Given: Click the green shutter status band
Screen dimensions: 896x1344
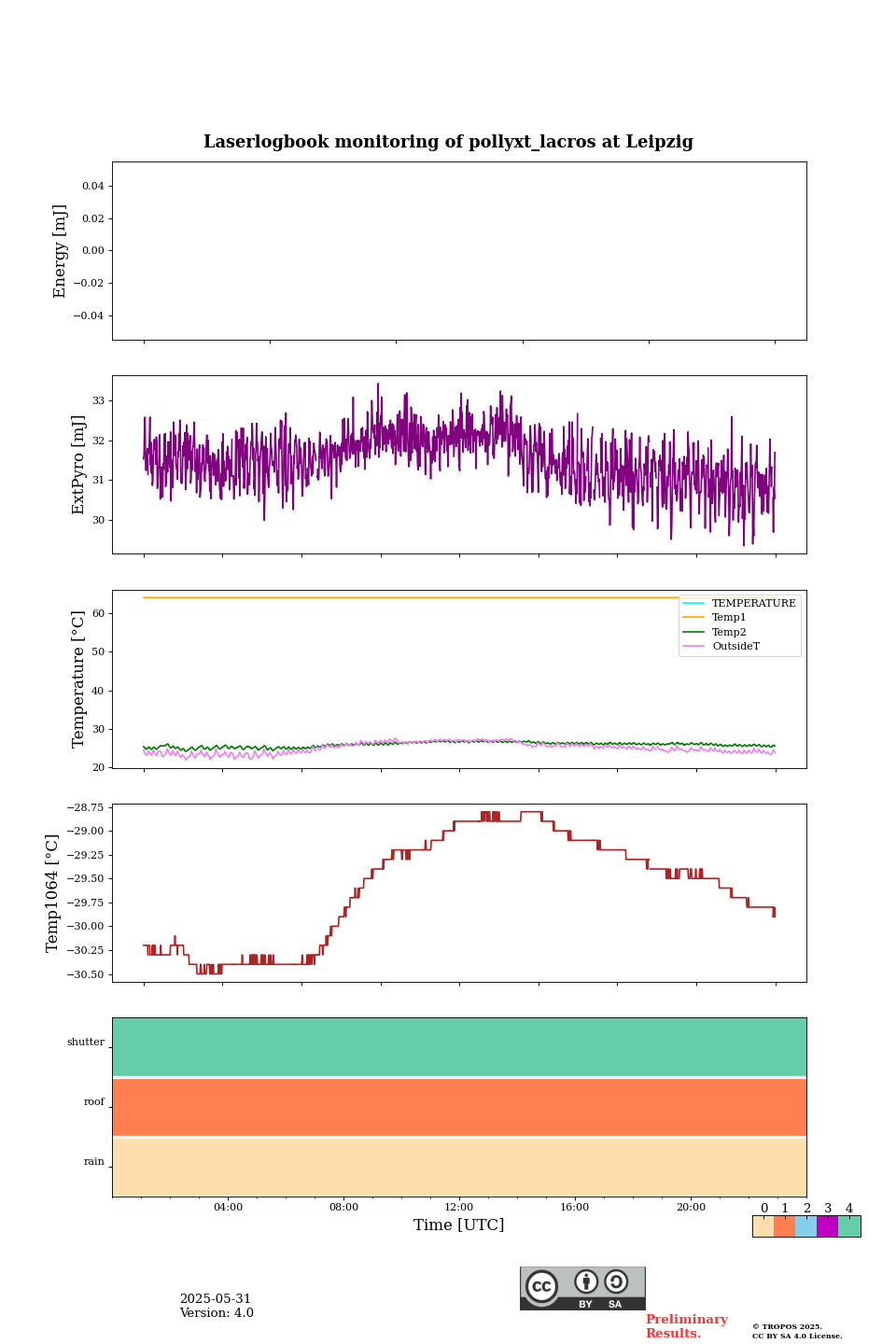Looking at the screenshot, I should point(459,1047).
